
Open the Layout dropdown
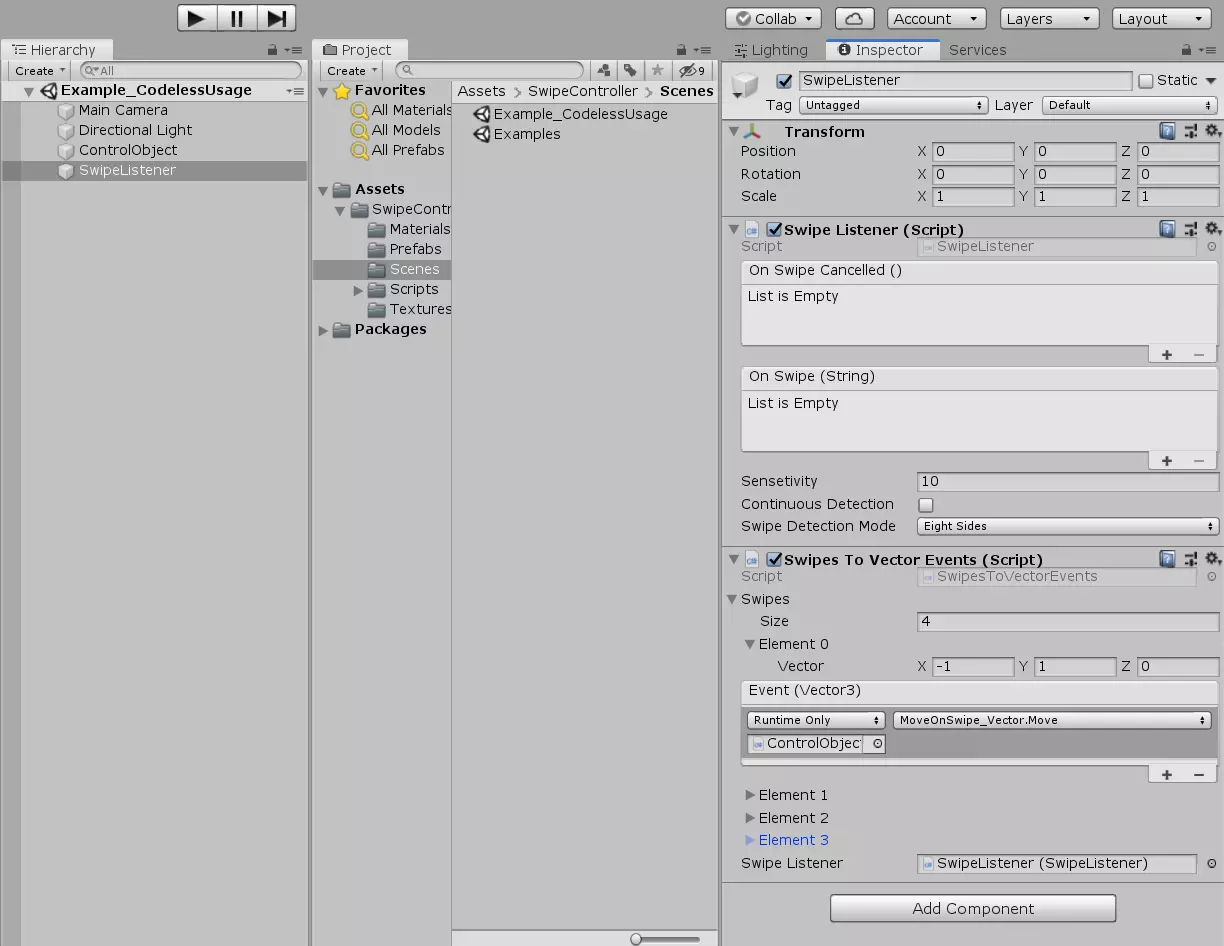[x=1162, y=19]
